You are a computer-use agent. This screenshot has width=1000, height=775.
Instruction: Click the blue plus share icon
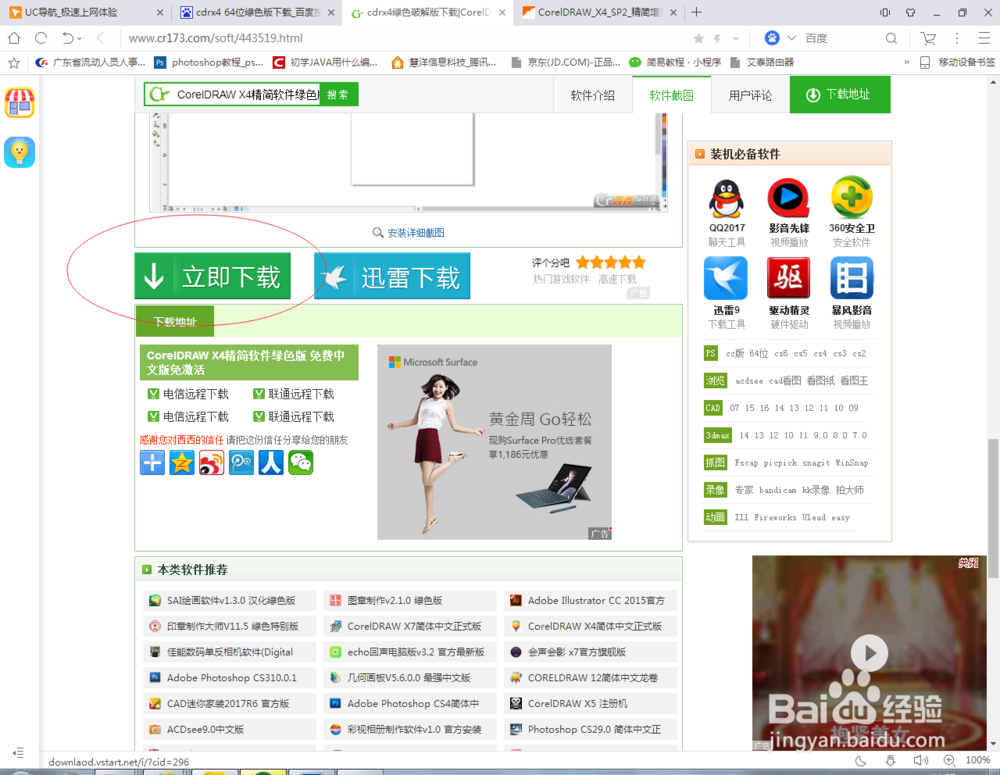152,462
